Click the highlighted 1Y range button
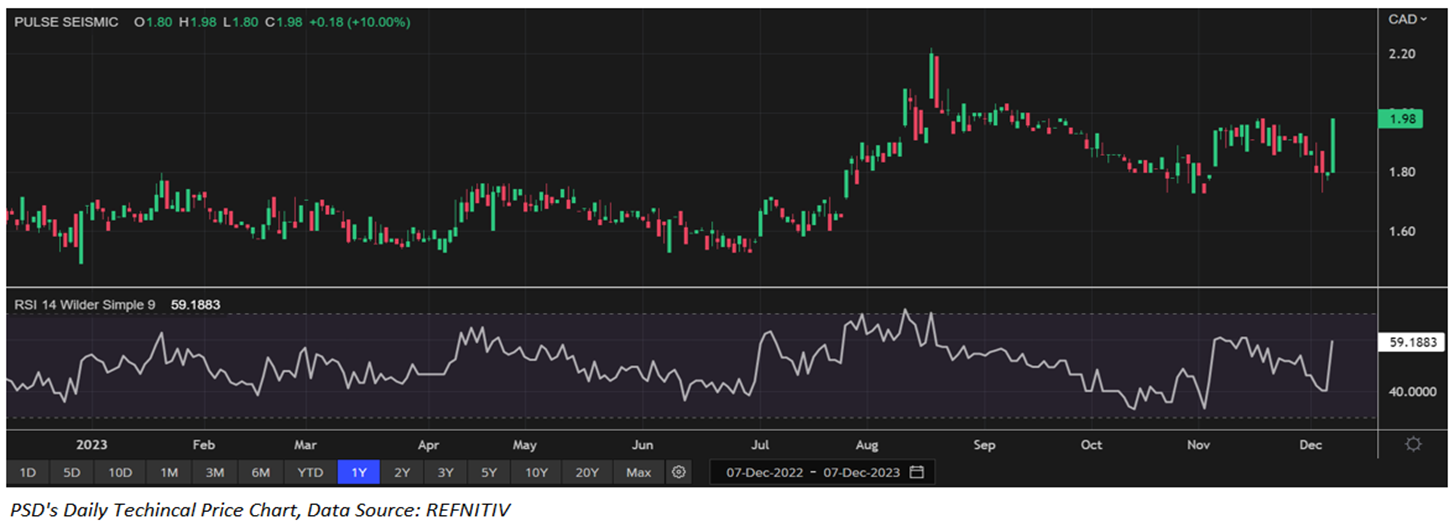 click(358, 472)
